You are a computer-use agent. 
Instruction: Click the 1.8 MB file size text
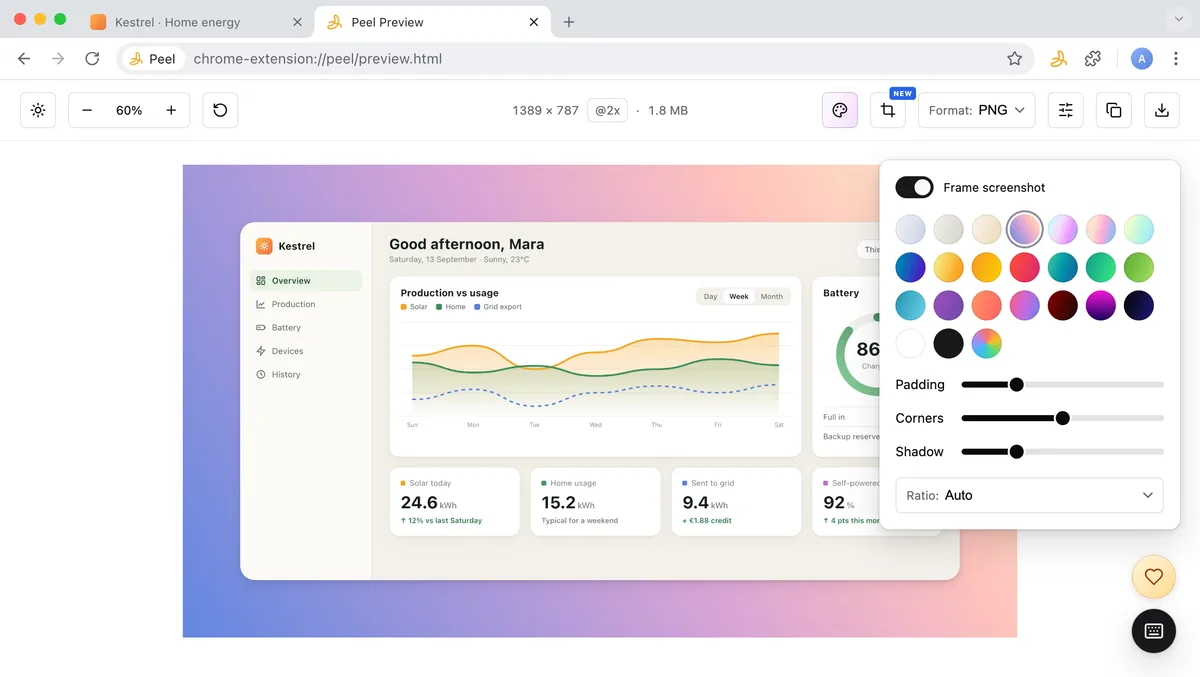click(668, 110)
